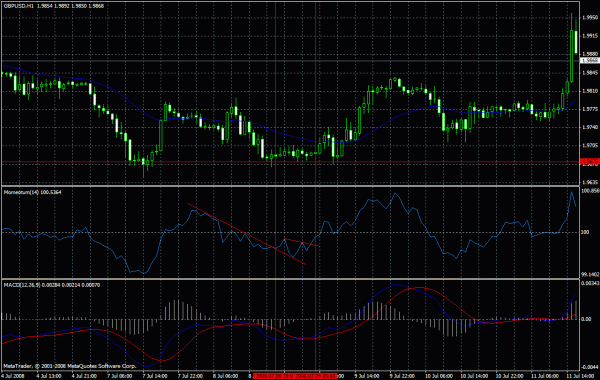Click the 8 Jul 06:00 time label

[226, 376]
